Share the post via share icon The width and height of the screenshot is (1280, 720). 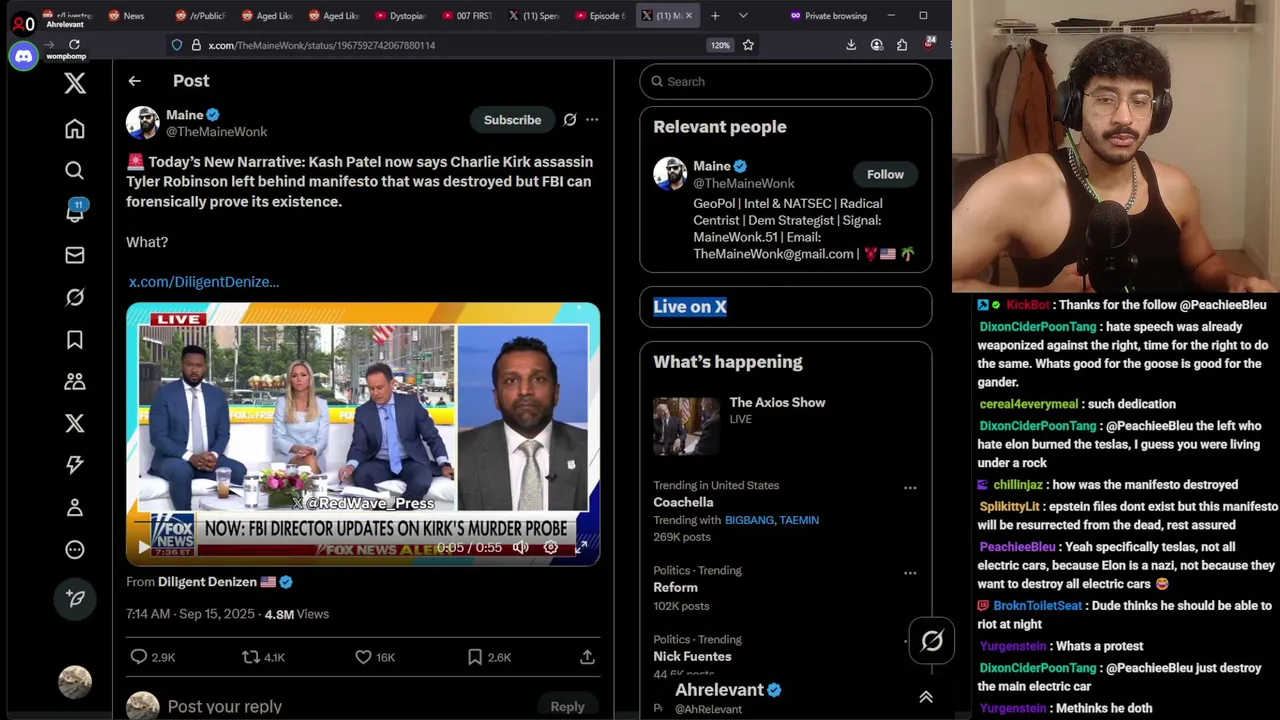coord(587,657)
